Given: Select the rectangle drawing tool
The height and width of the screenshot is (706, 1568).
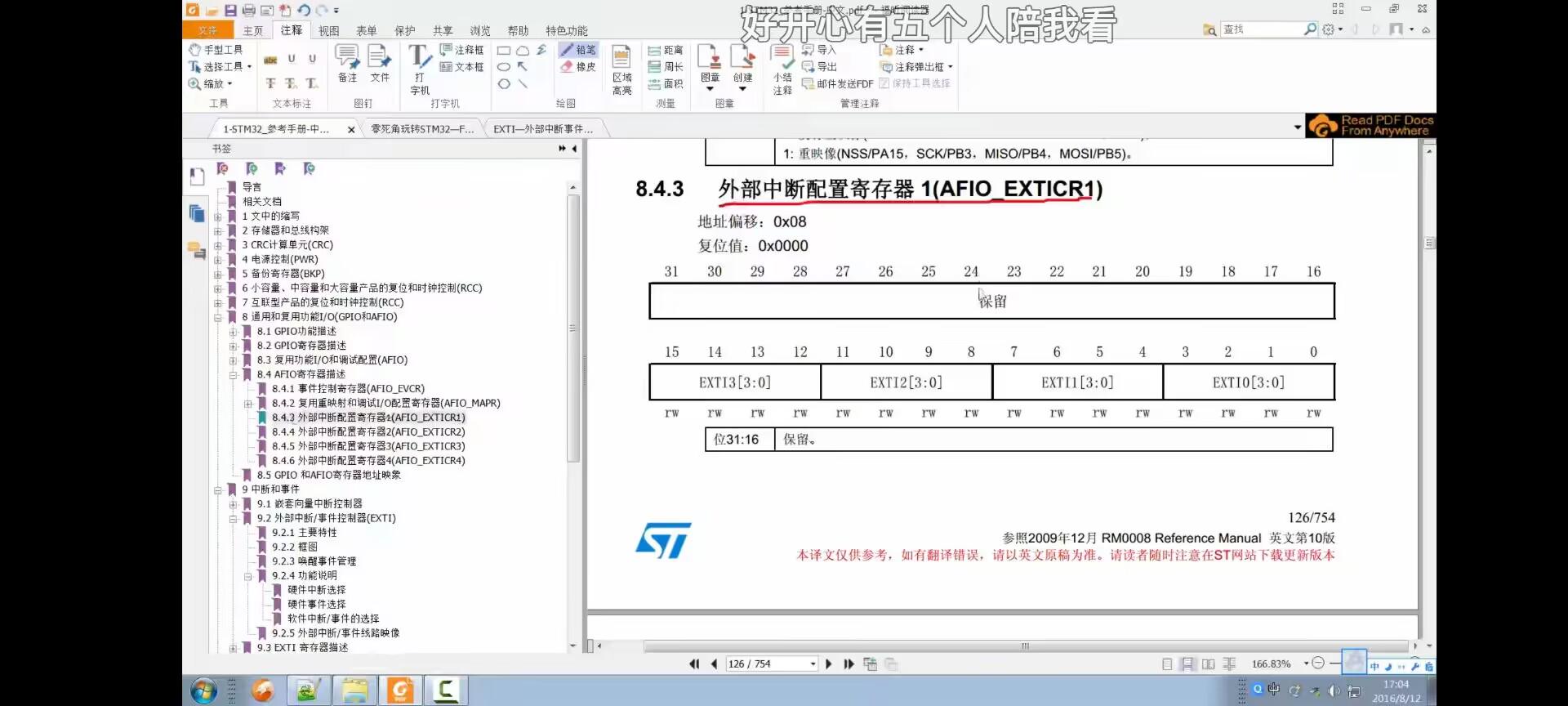Looking at the screenshot, I should 504,51.
